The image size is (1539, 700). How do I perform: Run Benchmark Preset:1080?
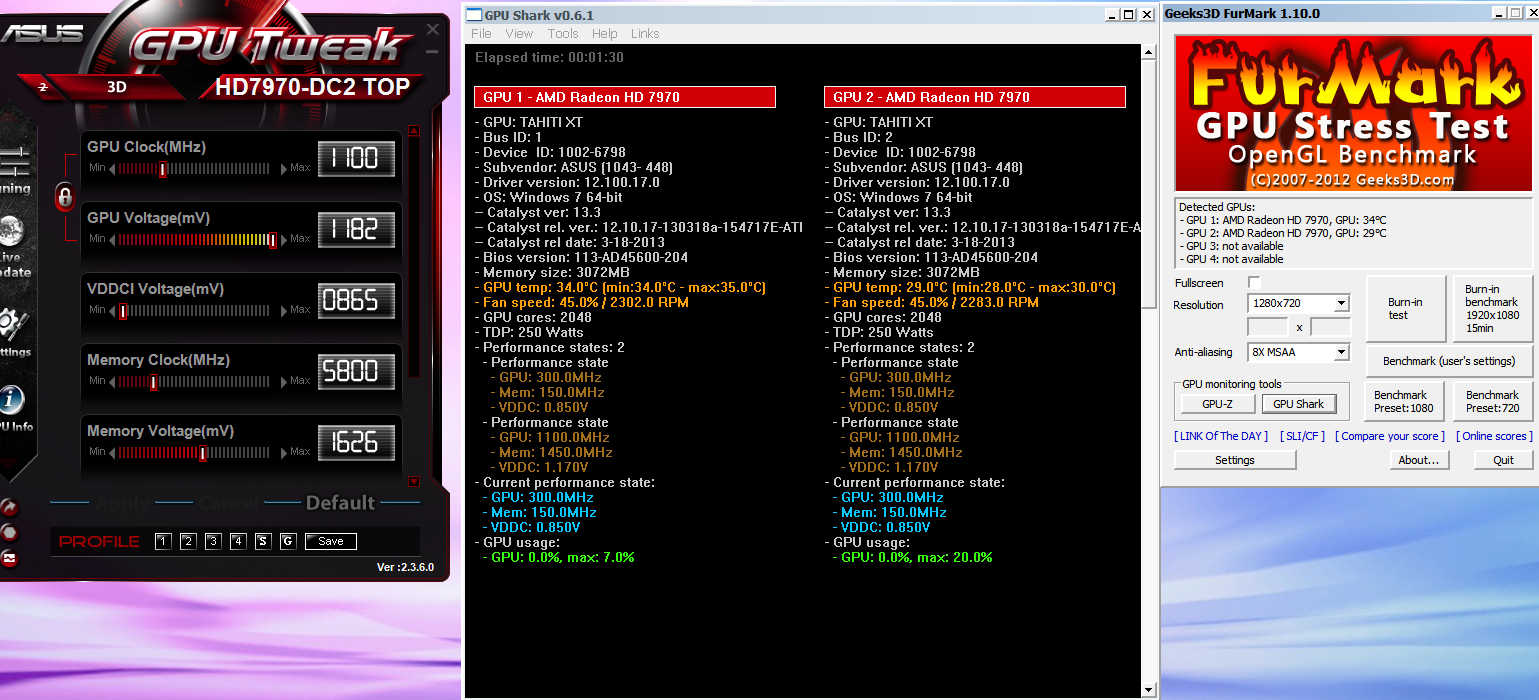click(1405, 401)
